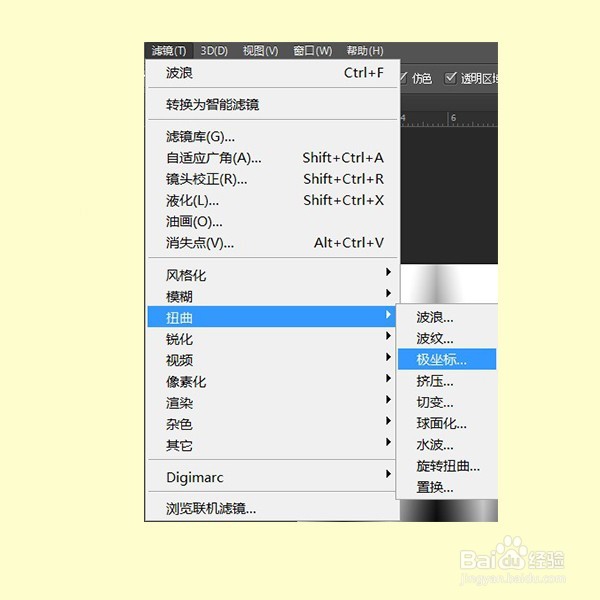The image size is (600, 600).
Task: Toggle the 仿色 checkbox
Action: [403, 78]
